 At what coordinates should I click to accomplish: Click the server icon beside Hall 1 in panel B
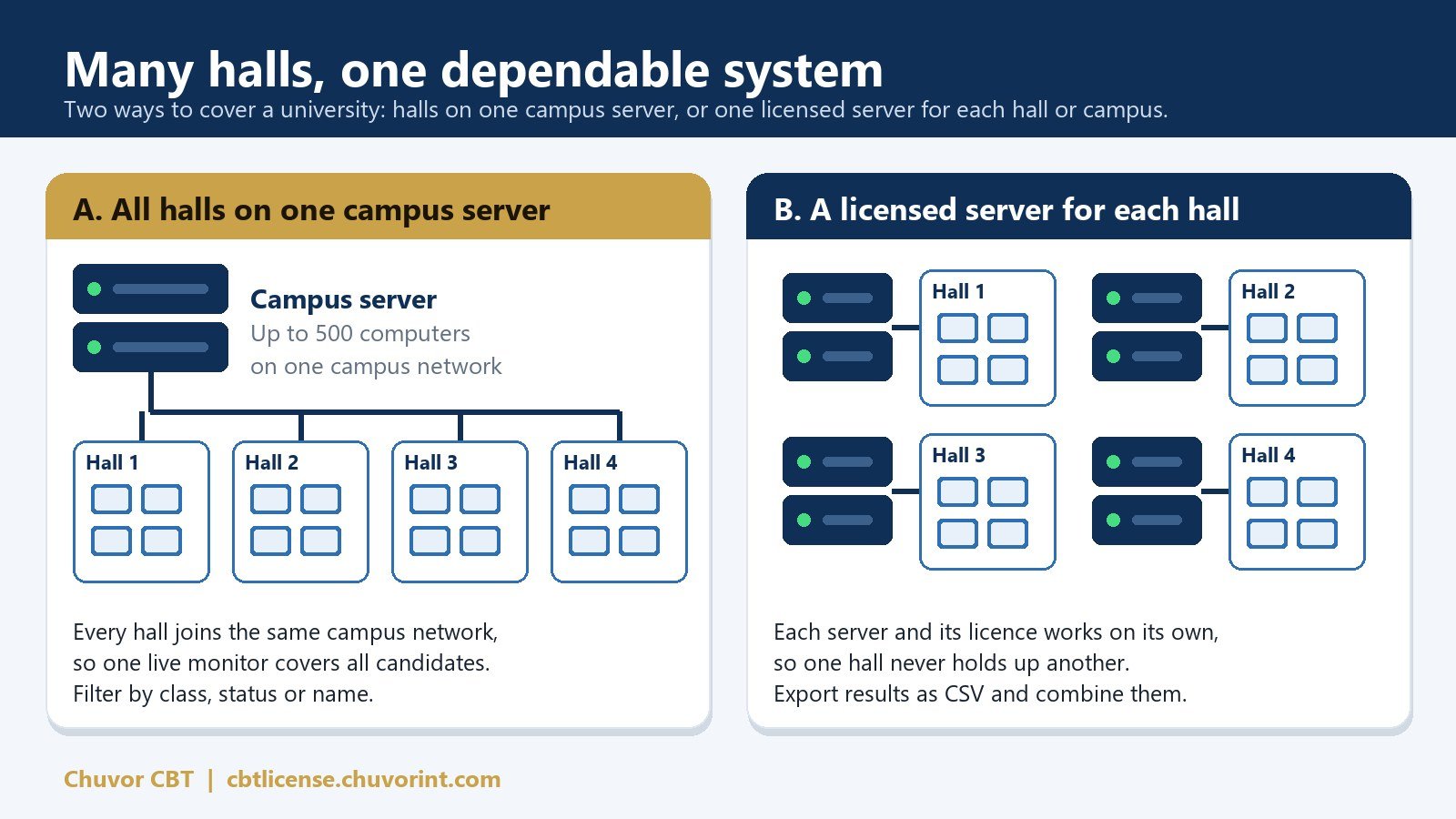coord(837,327)
